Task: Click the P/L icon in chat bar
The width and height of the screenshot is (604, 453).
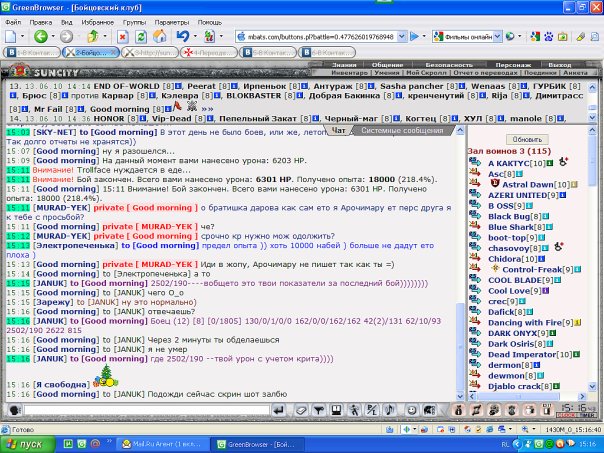Action: 372,411
